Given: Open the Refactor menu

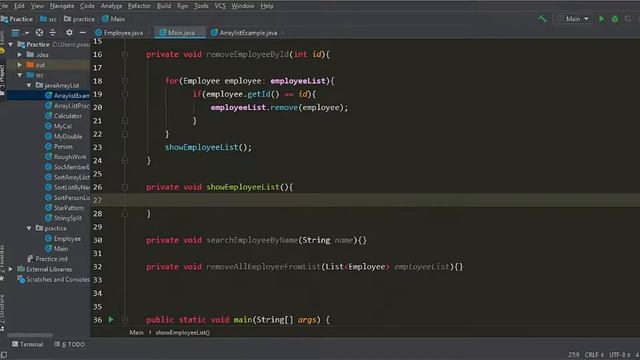Looking at the screenshot, I should click(139, 6).
